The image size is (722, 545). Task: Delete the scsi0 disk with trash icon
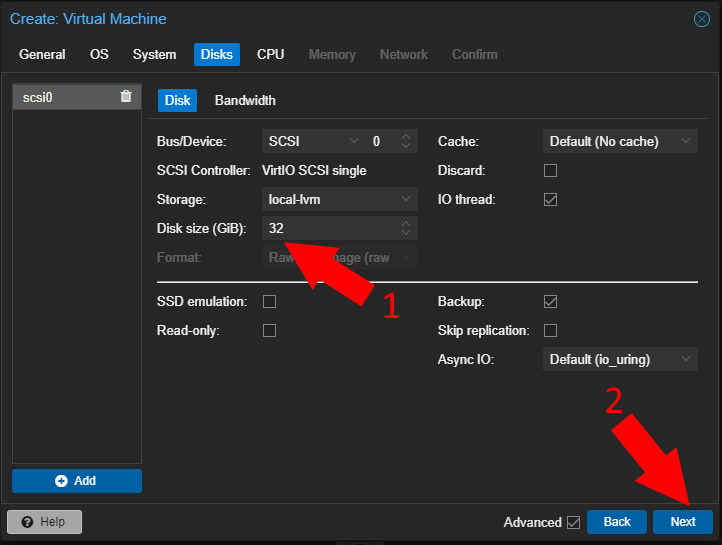pos(126,96)
